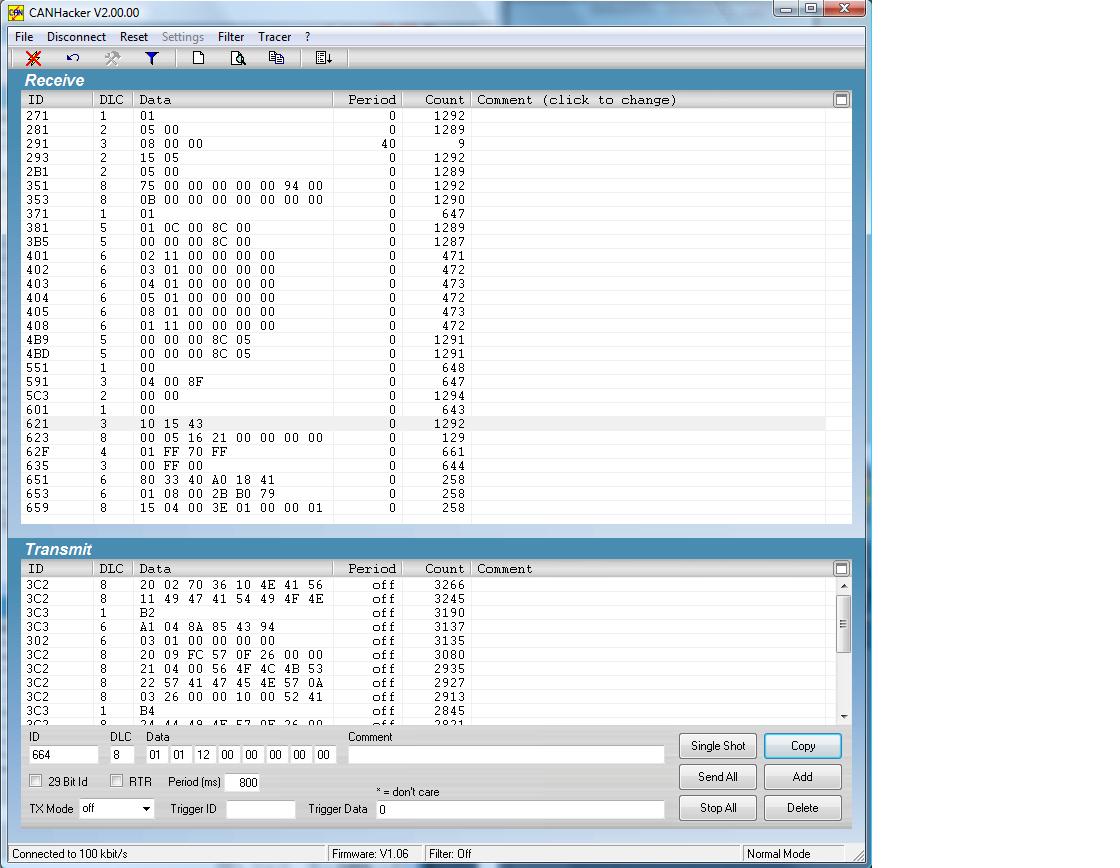Open the Filter menu
Screen dimensions: 1120x868
pyautogui.click(x=231, y=37)
